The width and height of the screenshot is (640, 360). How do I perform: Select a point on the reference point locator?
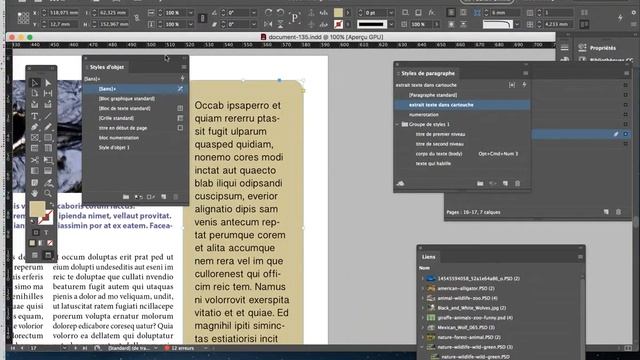tap(23, 18)
